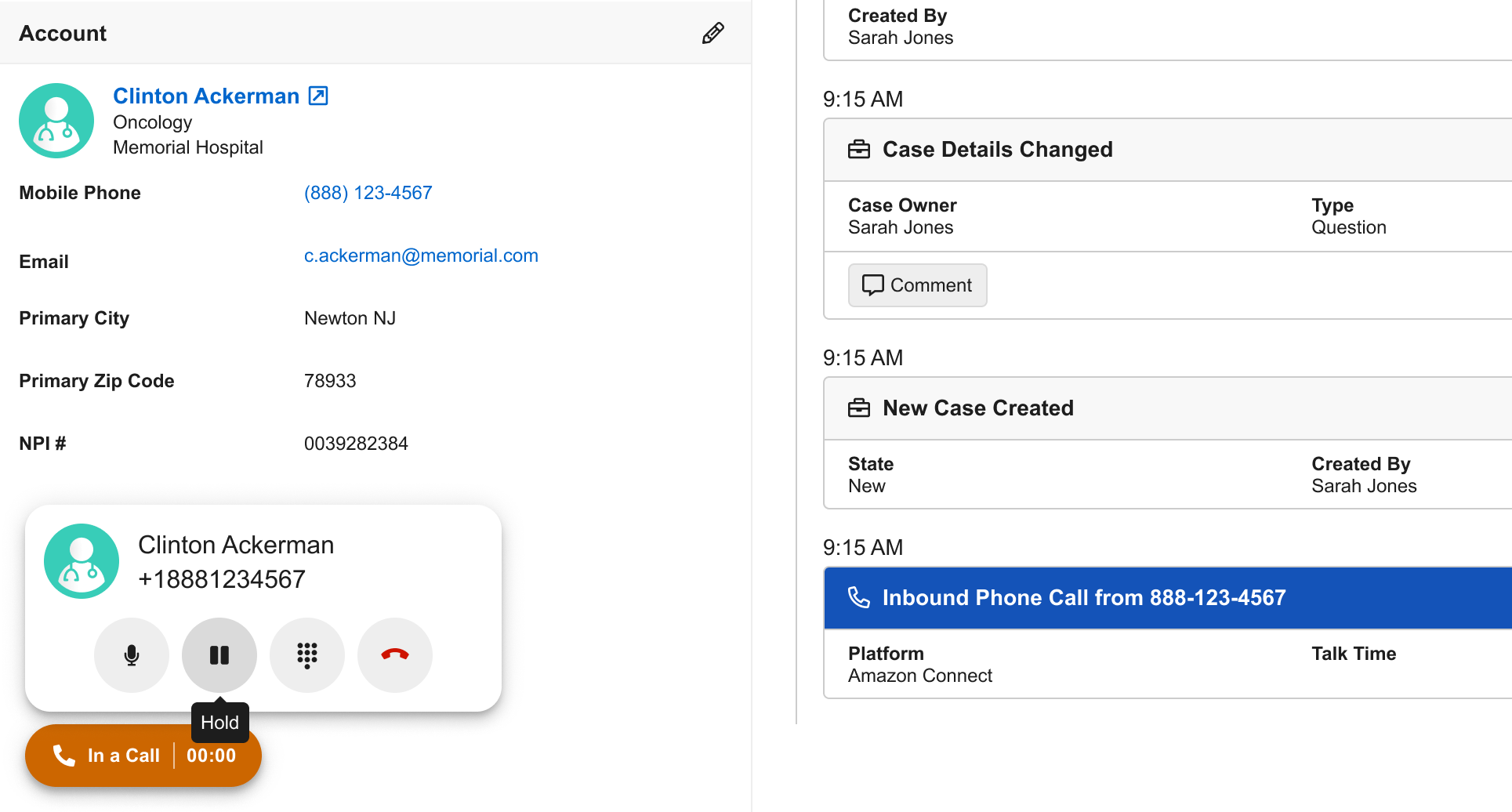This screenshot has width=1512, height=812.
Task: Click the call timer showing 00:00
Action: [x=211, y=756]
